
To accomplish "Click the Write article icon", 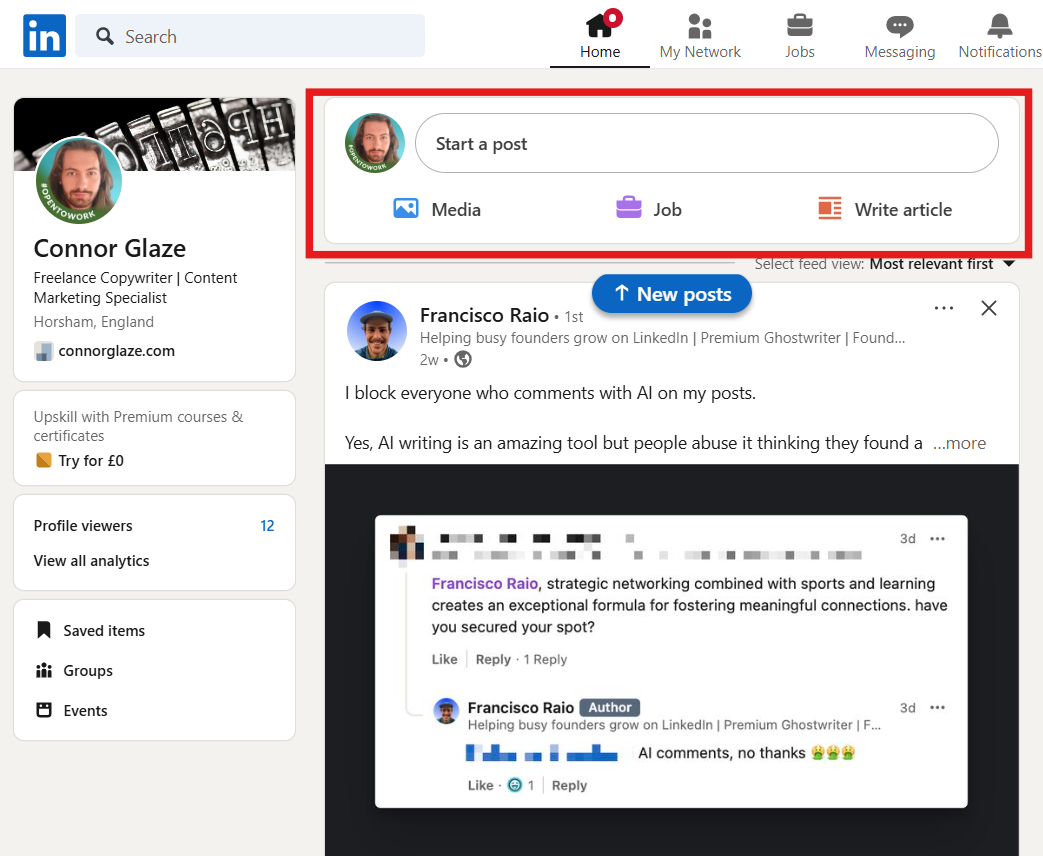I will (x=829, y=208).
